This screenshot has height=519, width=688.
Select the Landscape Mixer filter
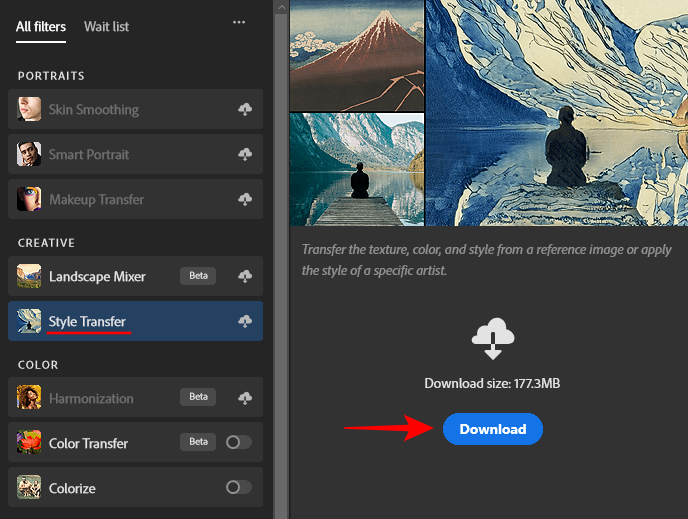click(136, 276)
